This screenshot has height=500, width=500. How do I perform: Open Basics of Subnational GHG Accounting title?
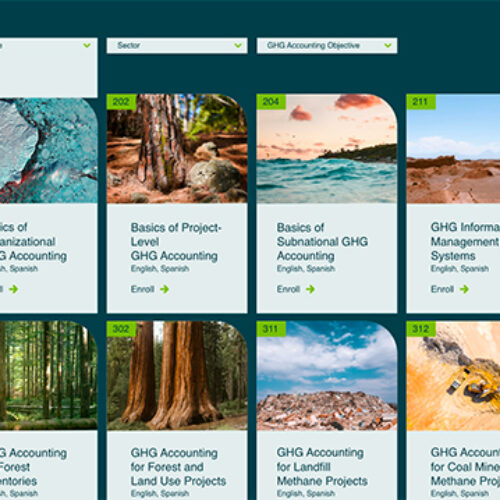322,242
